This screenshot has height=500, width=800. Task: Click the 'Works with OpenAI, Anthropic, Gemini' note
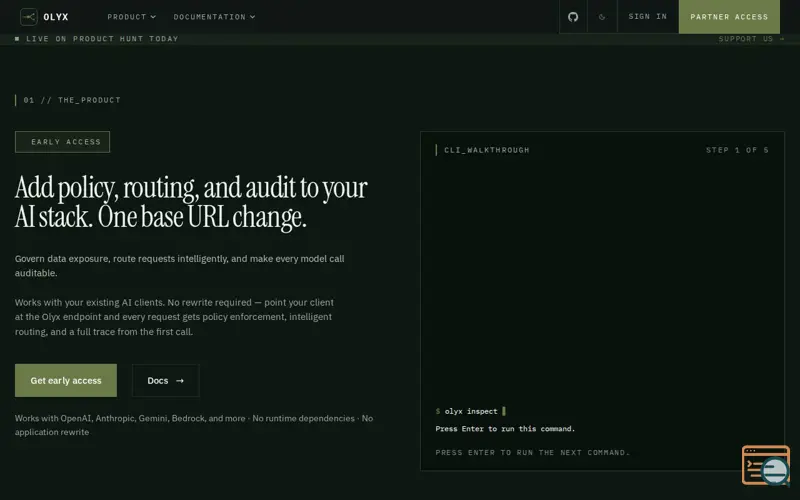[194, 425]
